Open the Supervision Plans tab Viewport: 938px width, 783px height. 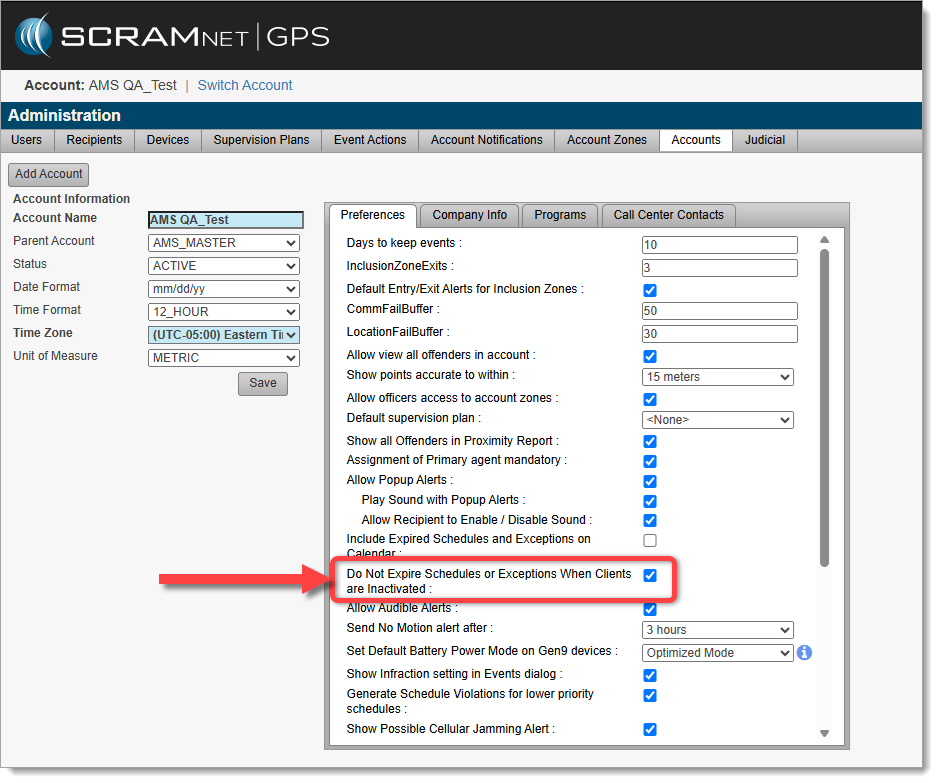261,140
